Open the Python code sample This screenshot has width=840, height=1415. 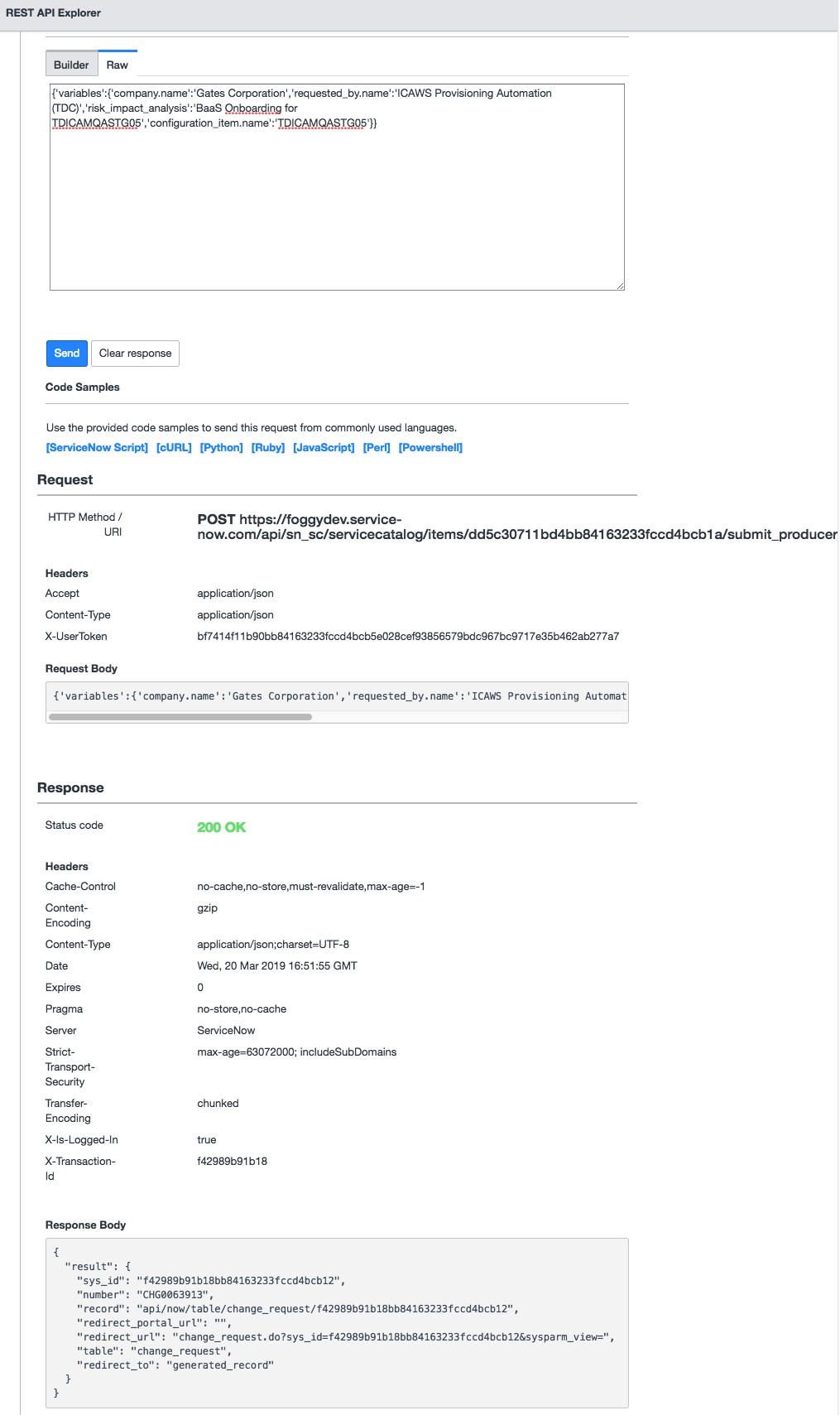(x=222, y=448)
